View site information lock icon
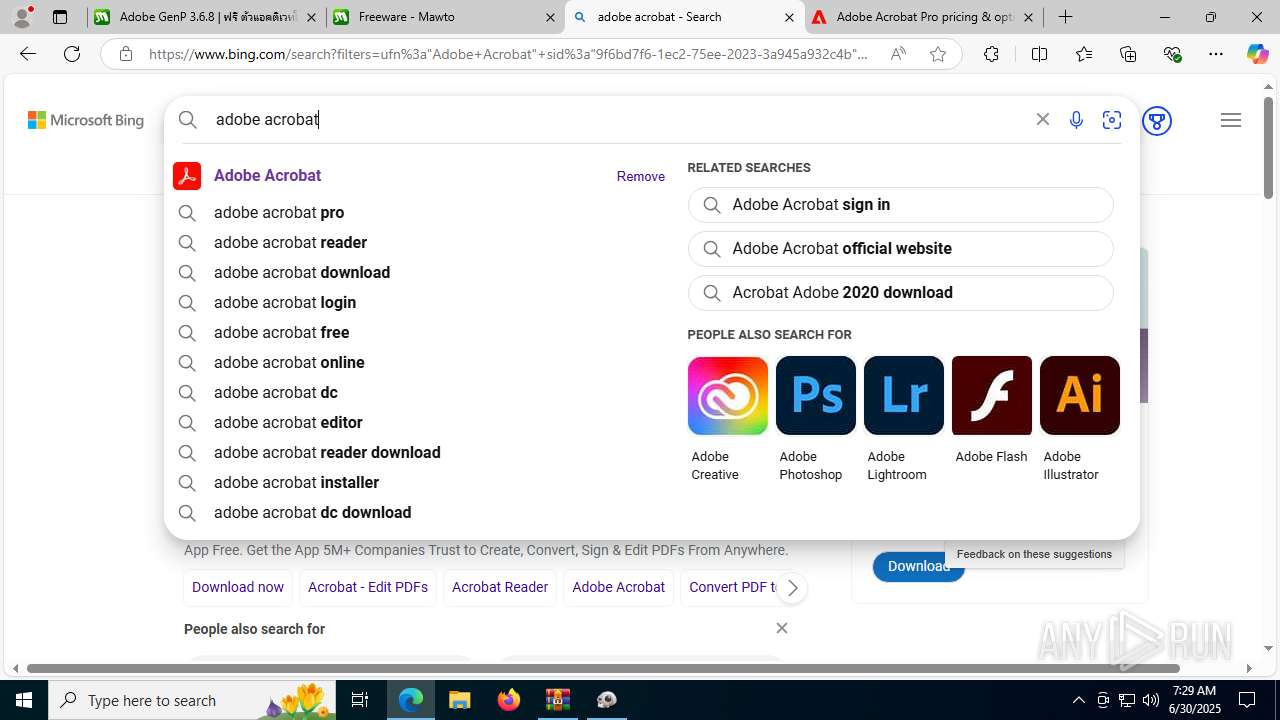This screenshot has height=720, width=1280. click(126, 54)
